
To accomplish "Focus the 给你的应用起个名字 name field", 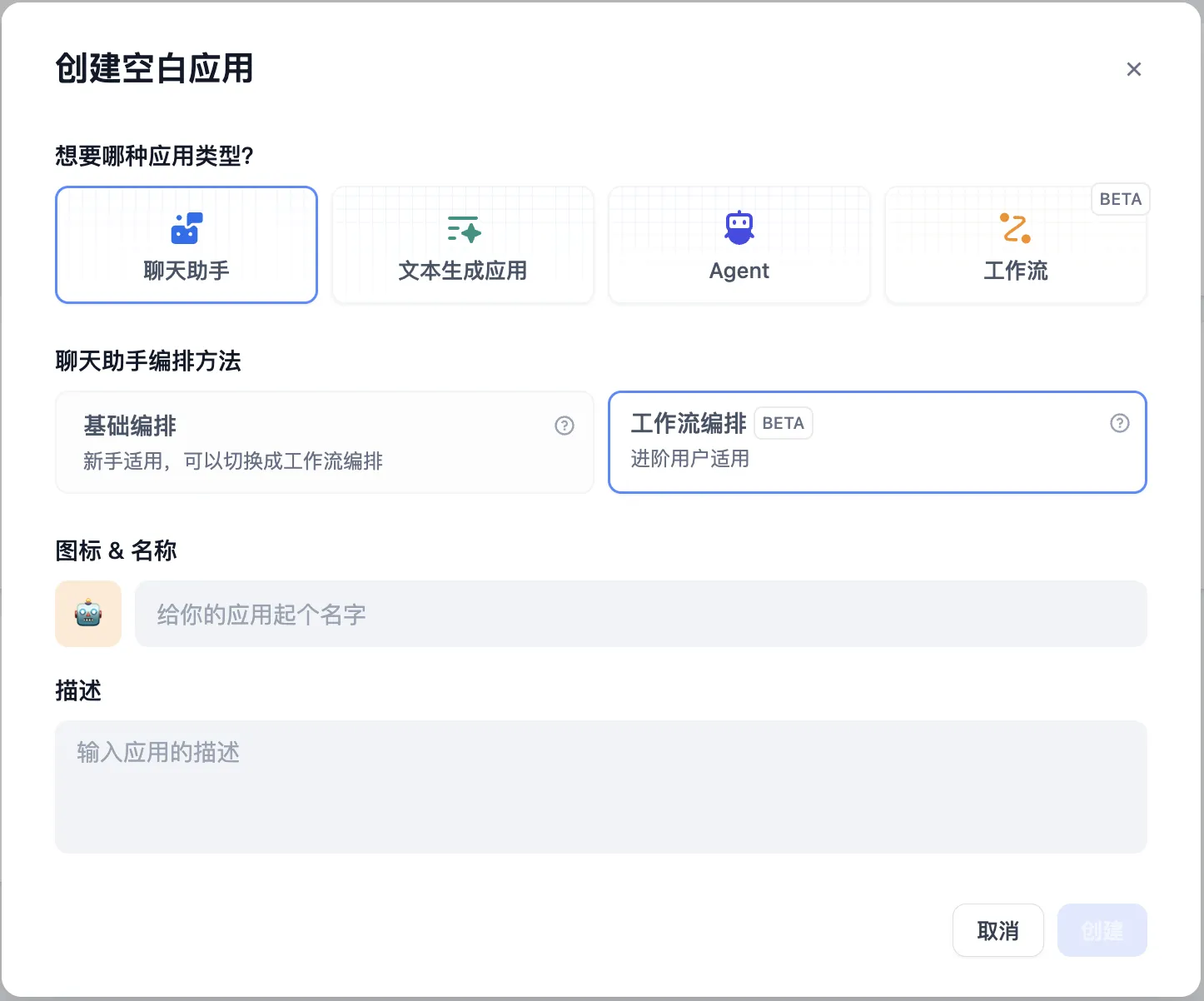I will pos(639,614).
